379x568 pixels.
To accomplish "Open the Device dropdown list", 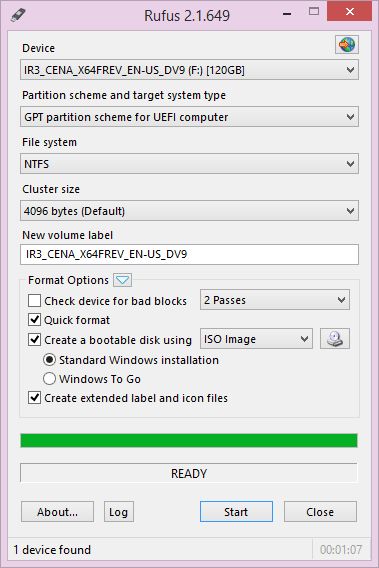I will (x=189, y=70).
